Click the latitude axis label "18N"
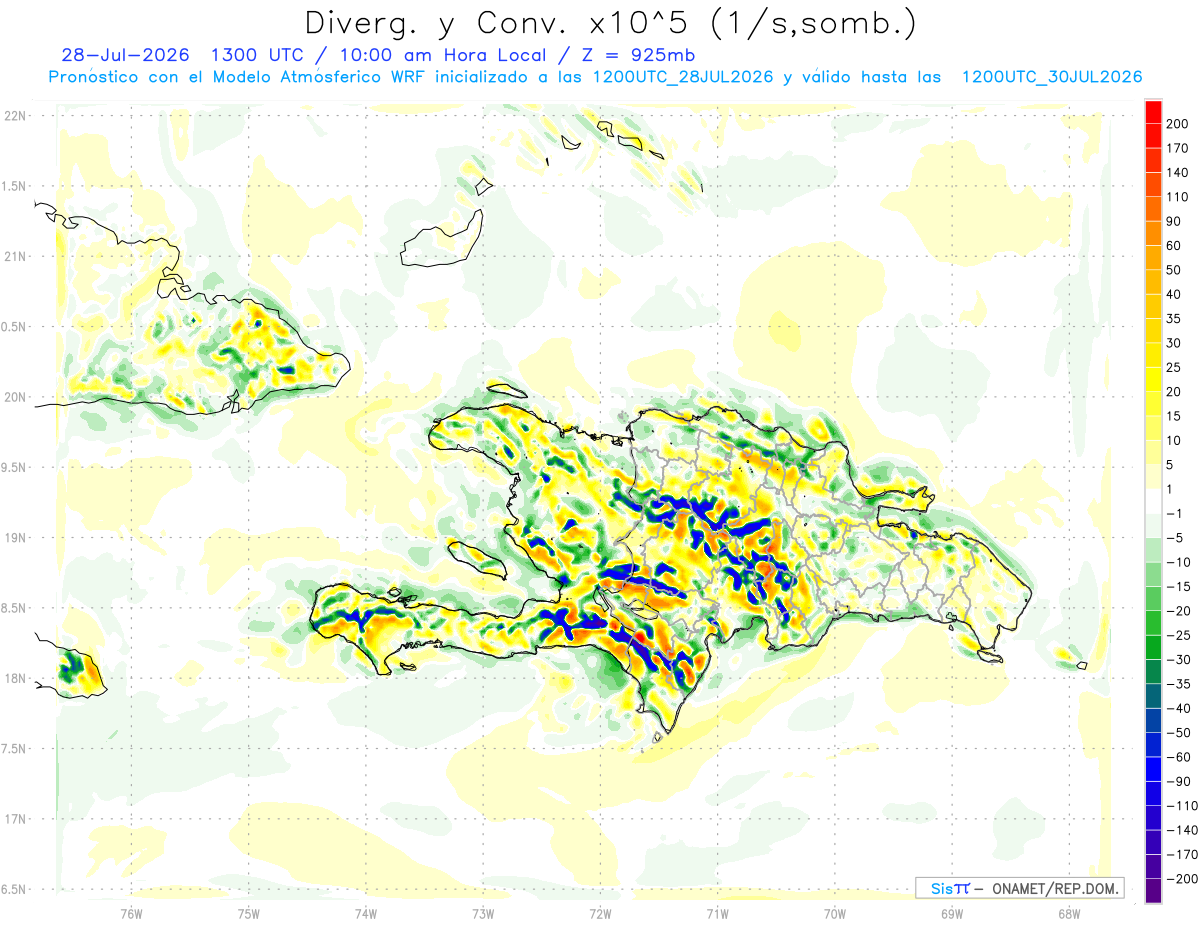Viewport: 1200px width, 927px height. point(15,679)
